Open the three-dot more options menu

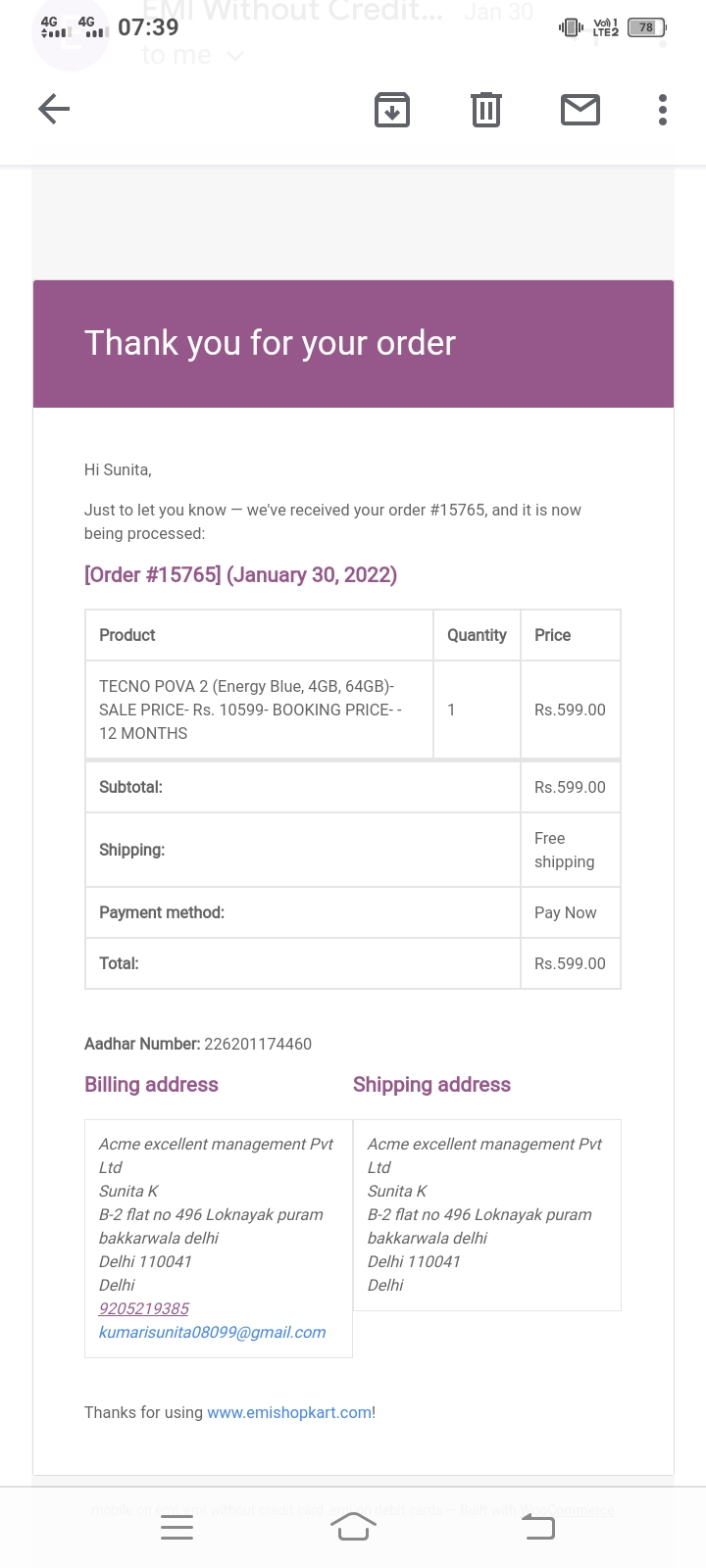point(663,110)
